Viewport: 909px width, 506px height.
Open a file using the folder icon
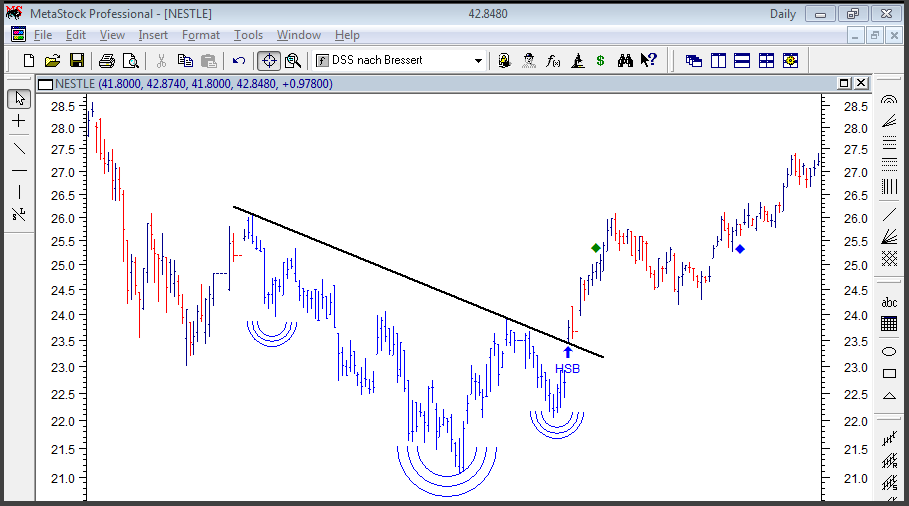click(53, 60)
